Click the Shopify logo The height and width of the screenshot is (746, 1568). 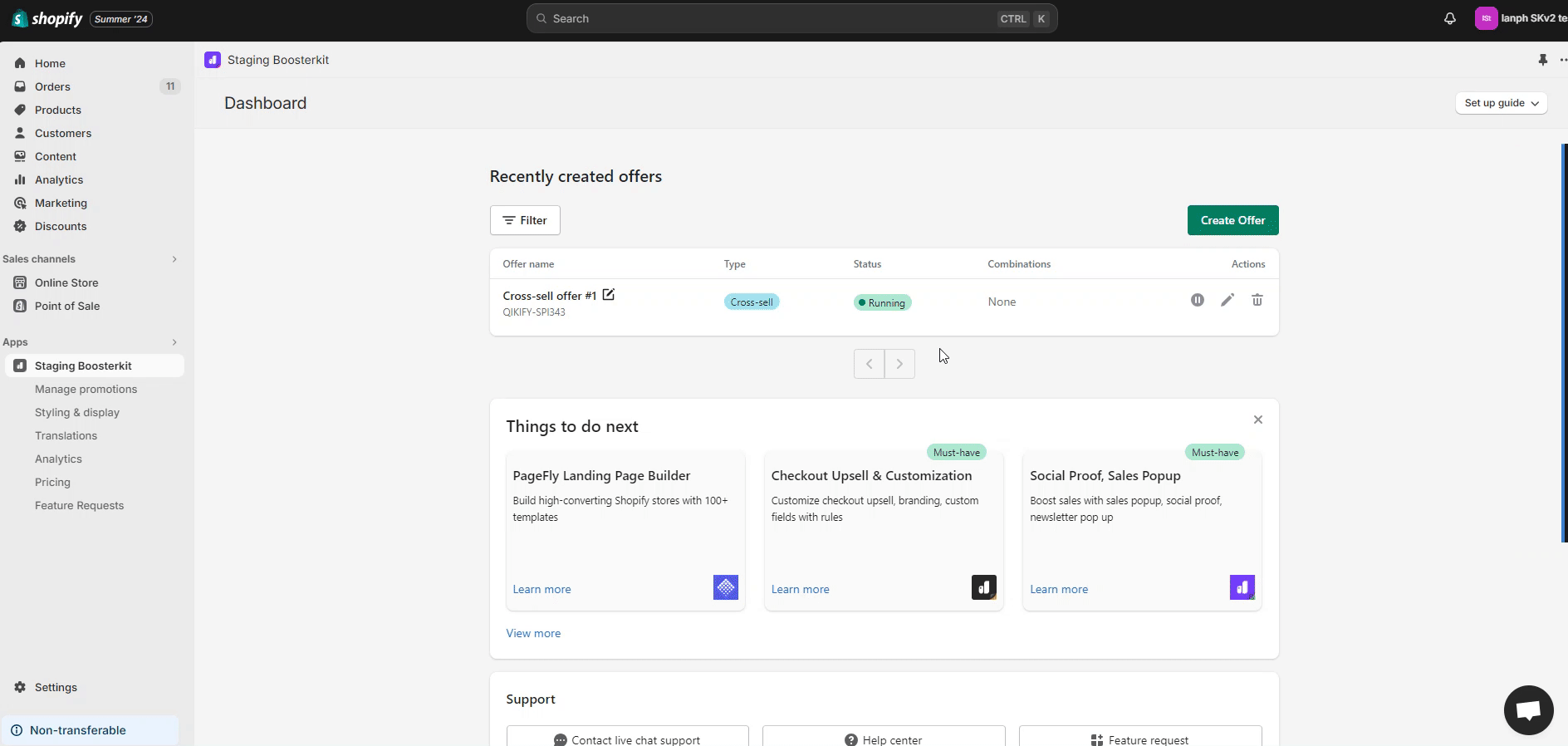pyautogui.click(x=47, y=18)
